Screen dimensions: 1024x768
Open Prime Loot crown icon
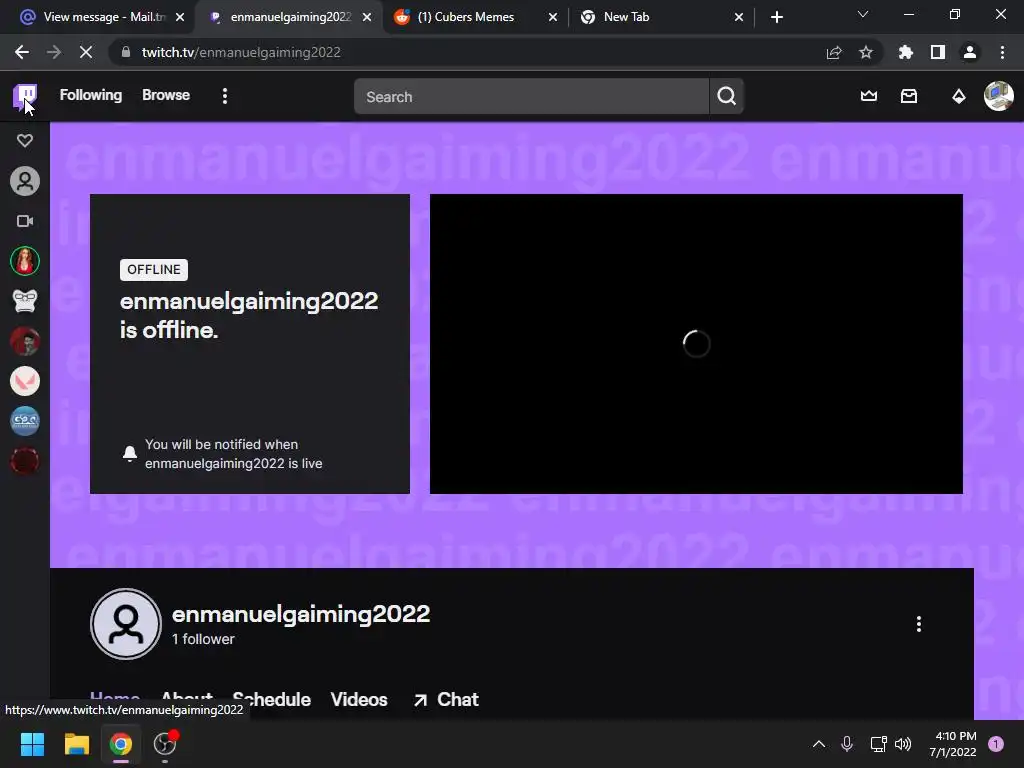(869, 96)
